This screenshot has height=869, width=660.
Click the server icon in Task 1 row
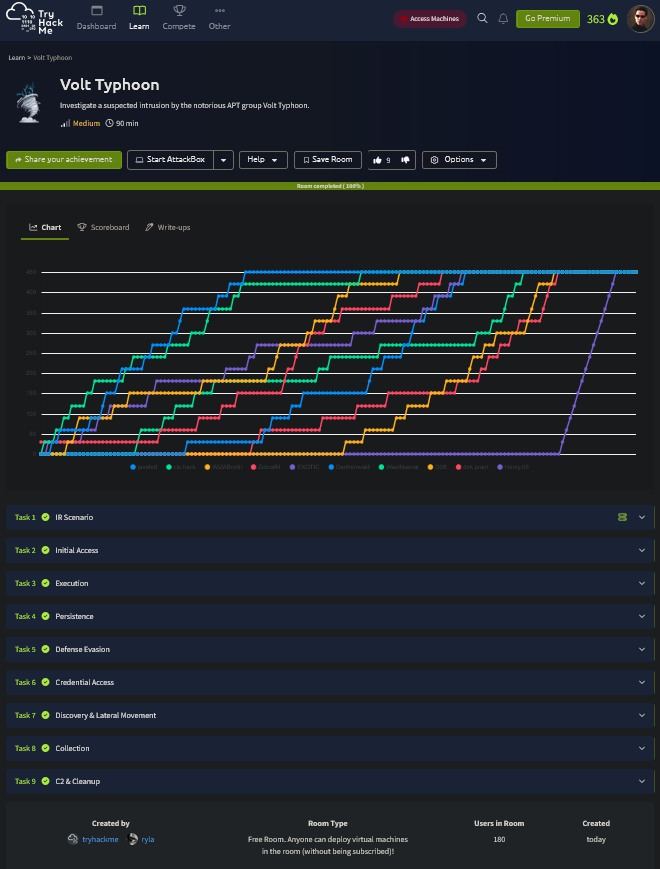click(622, 517)
